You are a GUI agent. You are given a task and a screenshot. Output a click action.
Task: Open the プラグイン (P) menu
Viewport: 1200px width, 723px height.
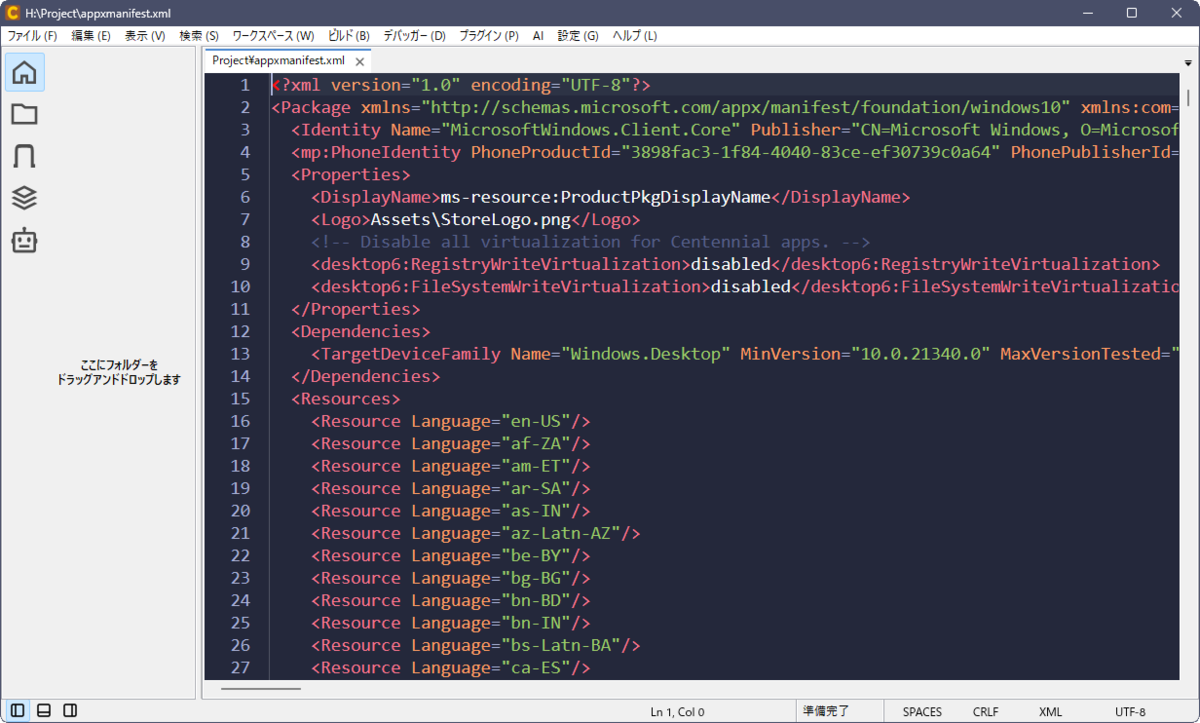[489, 35]
